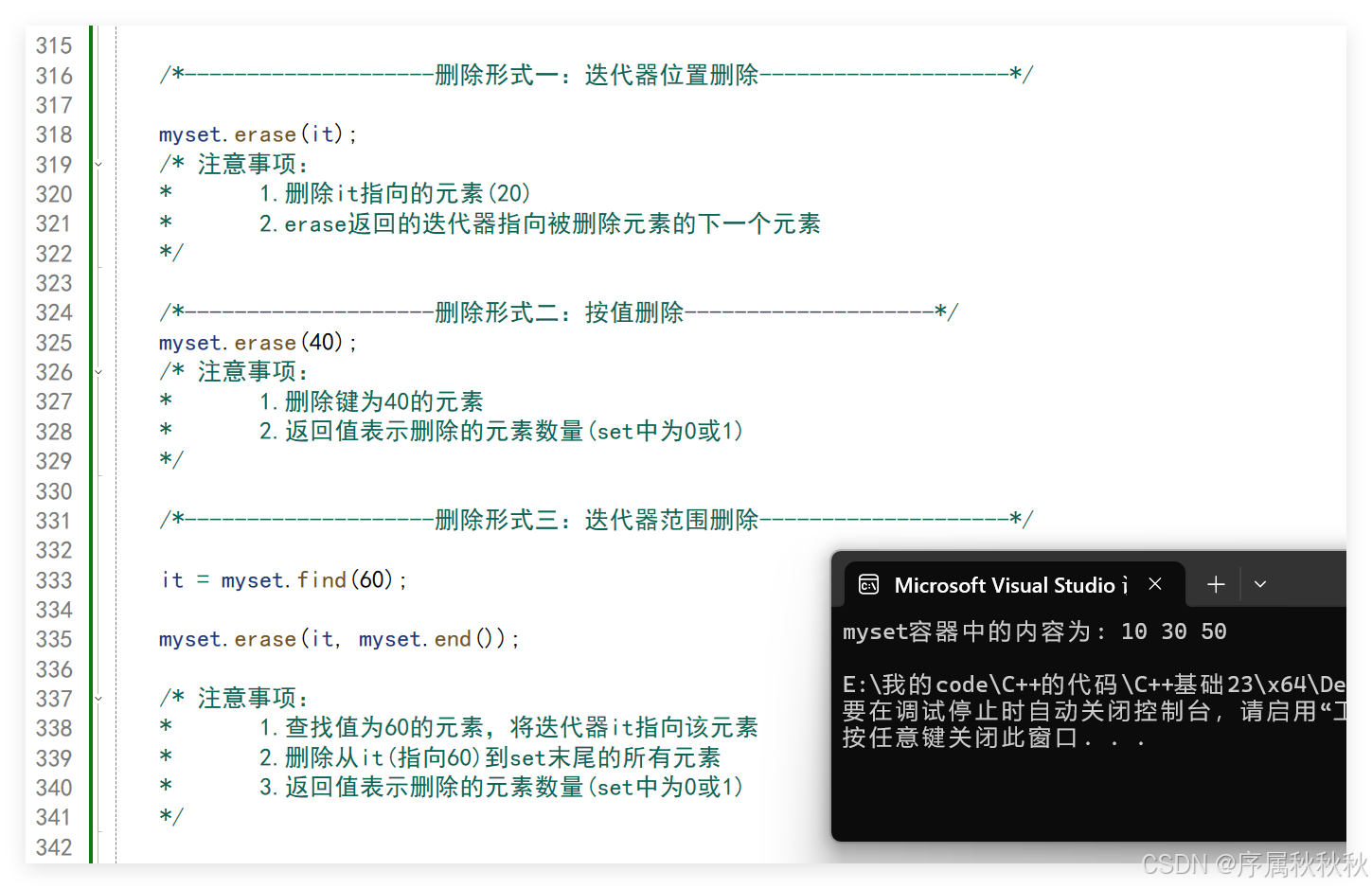Screen dimensions: 1372x889
Task: Click the code myset.erase(40);
Action: coord(258,342)
